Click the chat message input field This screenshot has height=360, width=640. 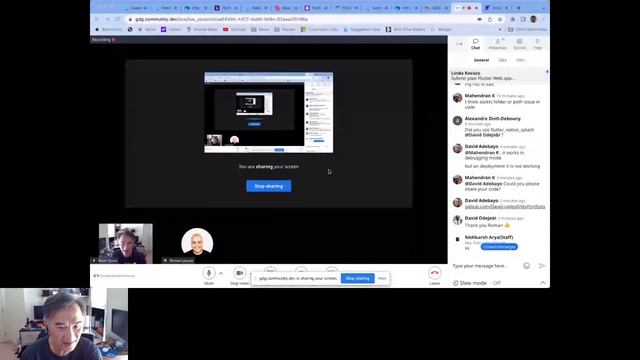[486, 266]
